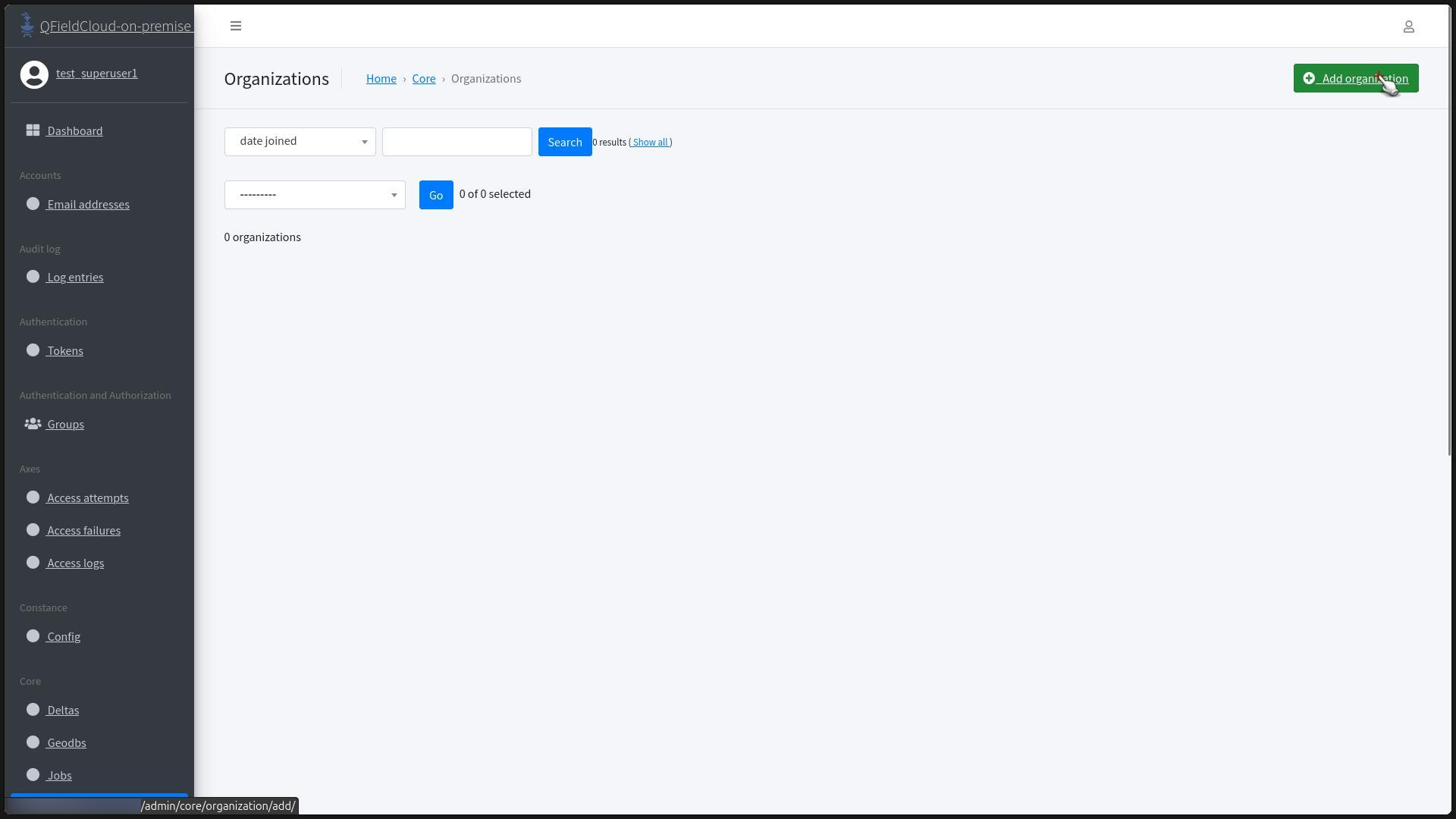Click the hamburger sidebar toggle icon

click(236, 26)
